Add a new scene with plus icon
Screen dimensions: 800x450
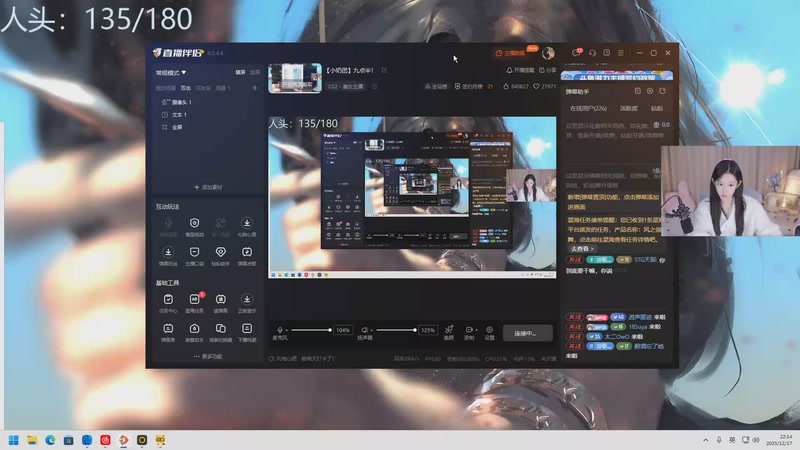pyautogui.click(x=255, y=88)
